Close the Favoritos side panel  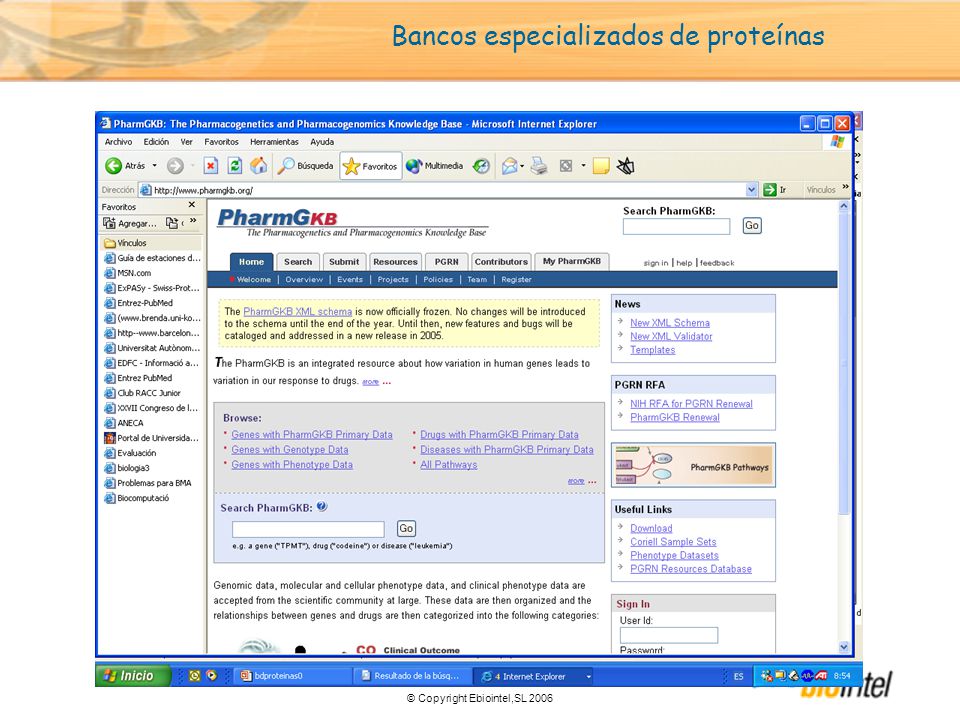click(x=192, y=205)
